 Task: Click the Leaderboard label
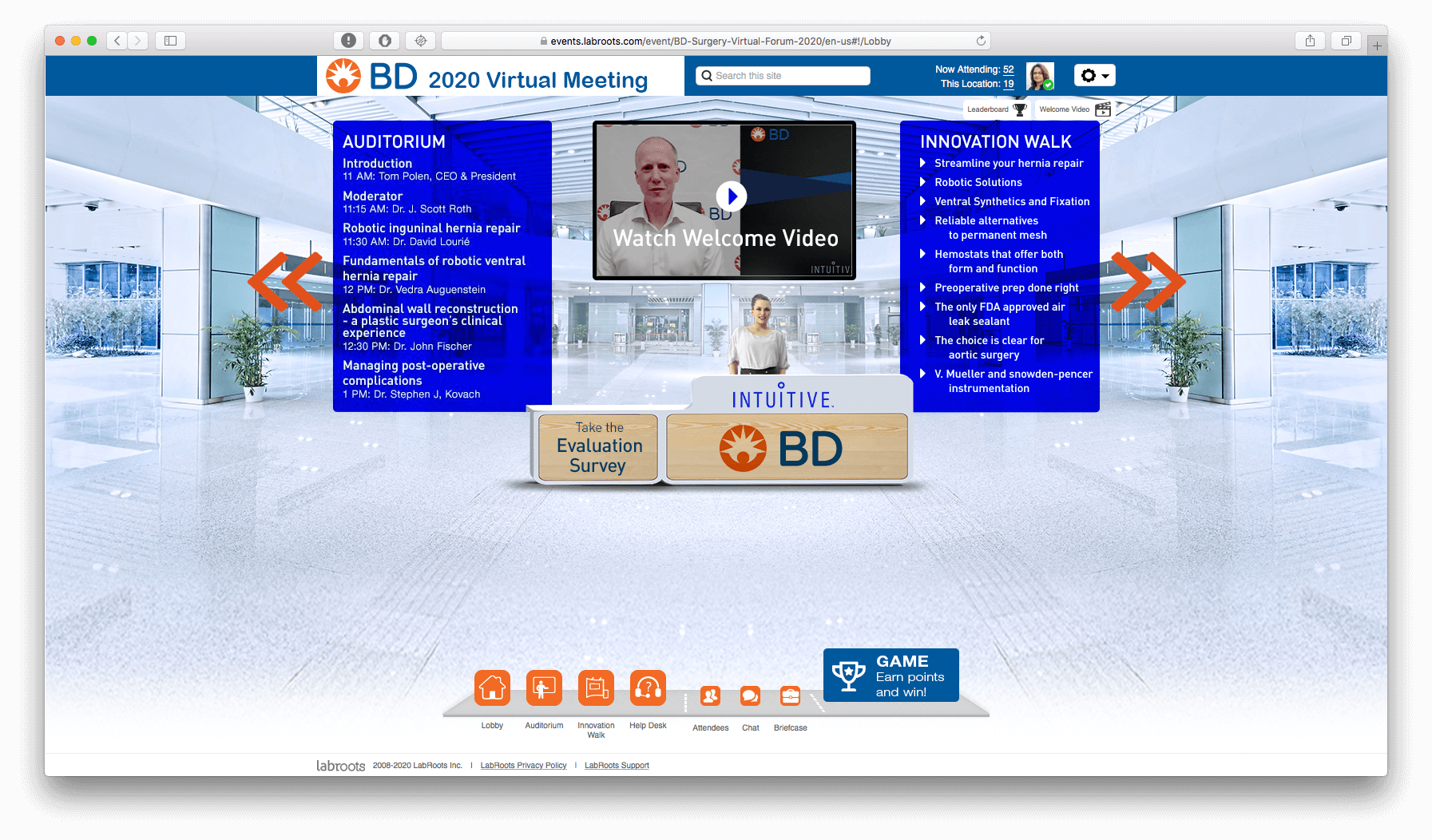[x=987, y=109]
